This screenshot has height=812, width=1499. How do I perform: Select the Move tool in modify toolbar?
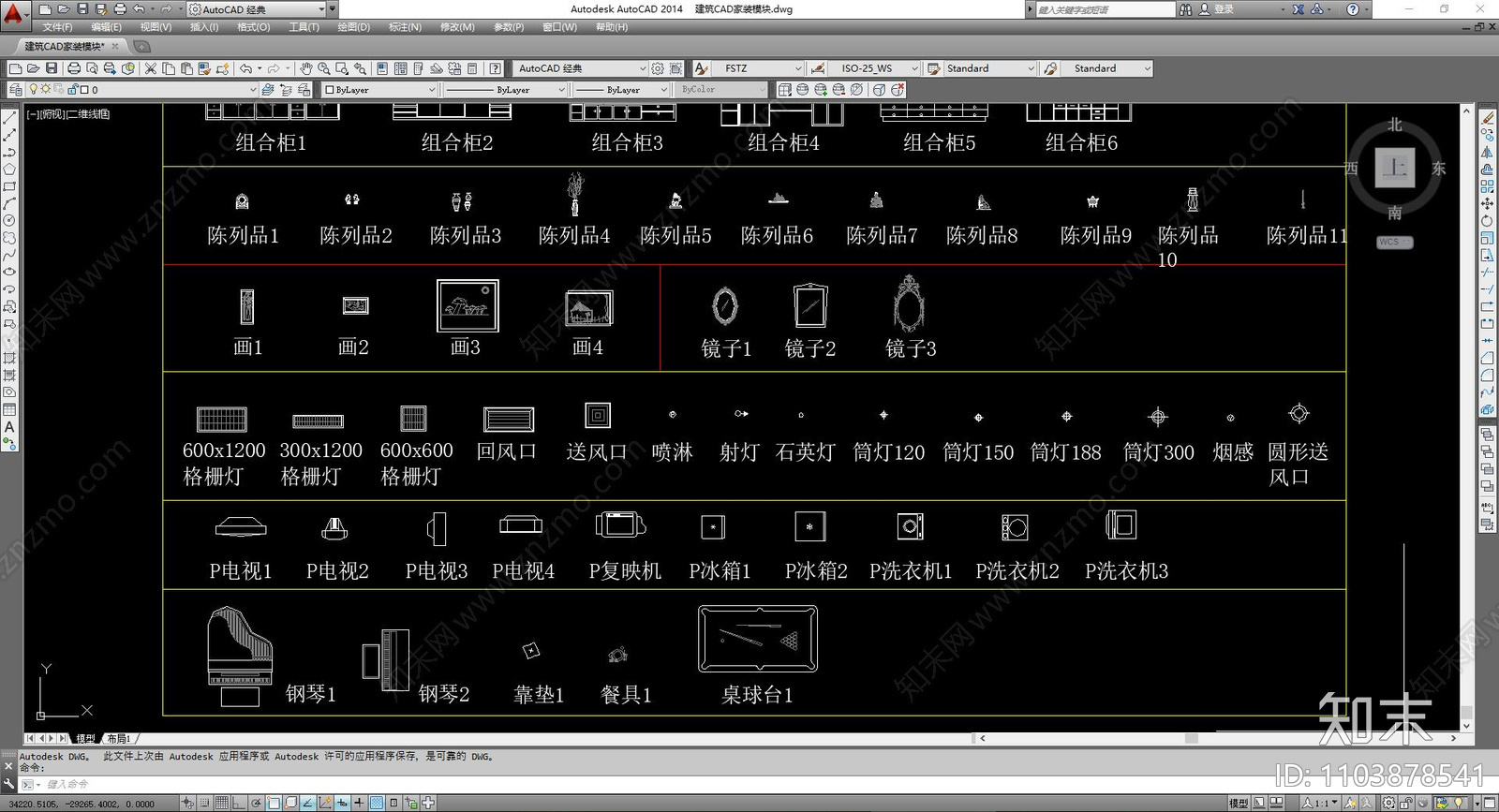click(x=1487, y=203)
